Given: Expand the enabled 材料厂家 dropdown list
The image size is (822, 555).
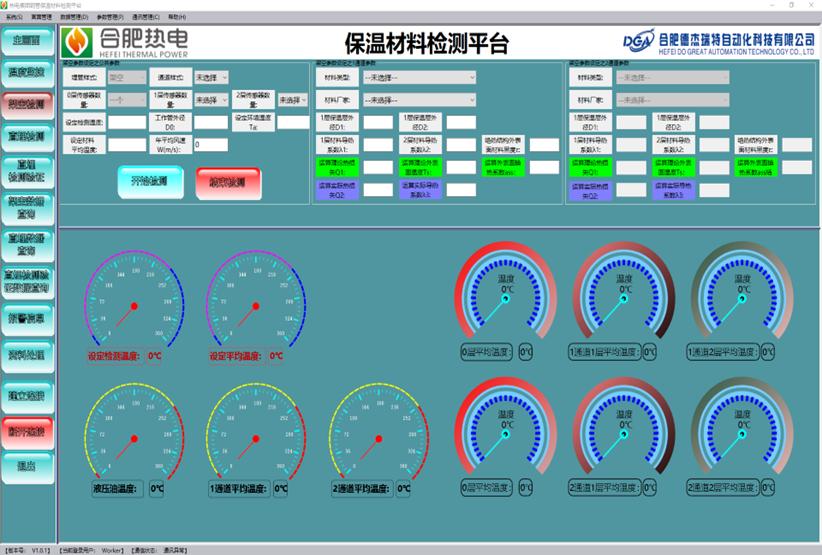Looking at the screenshot, I should click(x=419, y=100).
